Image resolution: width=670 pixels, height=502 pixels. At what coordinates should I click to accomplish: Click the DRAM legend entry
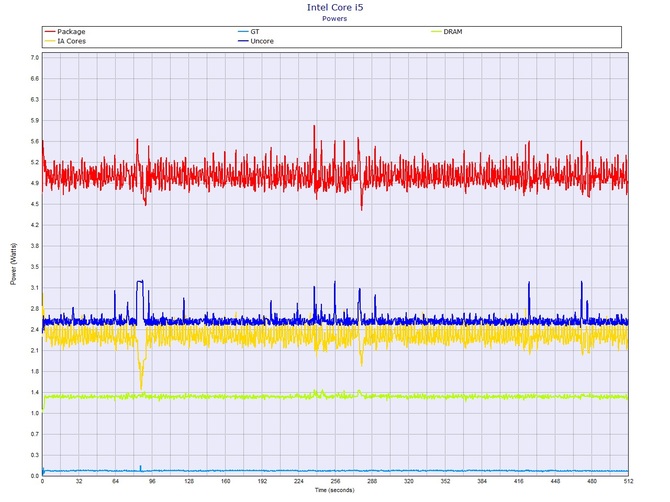447,32
